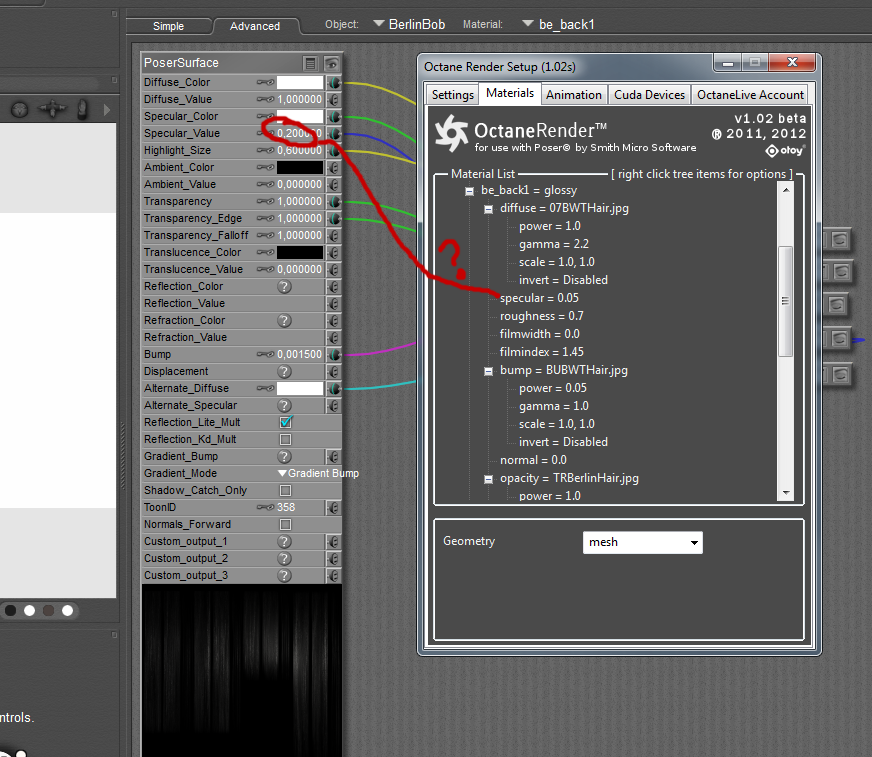Viewport: 872px width, 757px height.
Task: Open the Gradient_Mode dropdown
Action: [x=319, y=473]
